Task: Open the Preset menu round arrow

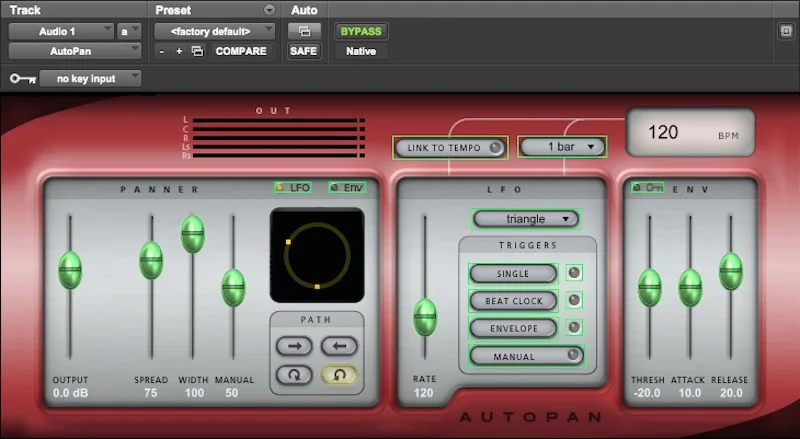Action: [269, 10]
